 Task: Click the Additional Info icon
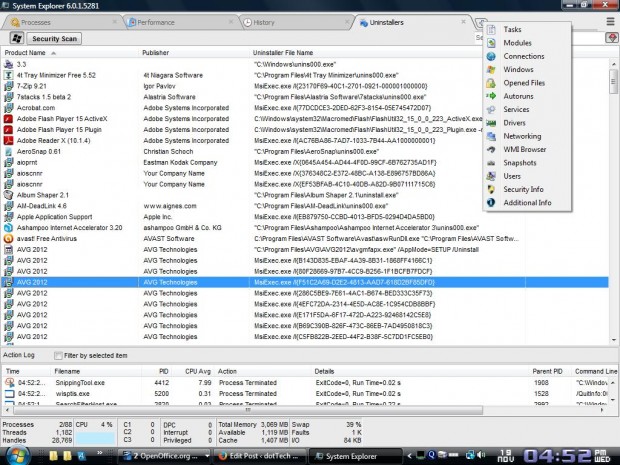click(x=491, y=202)
